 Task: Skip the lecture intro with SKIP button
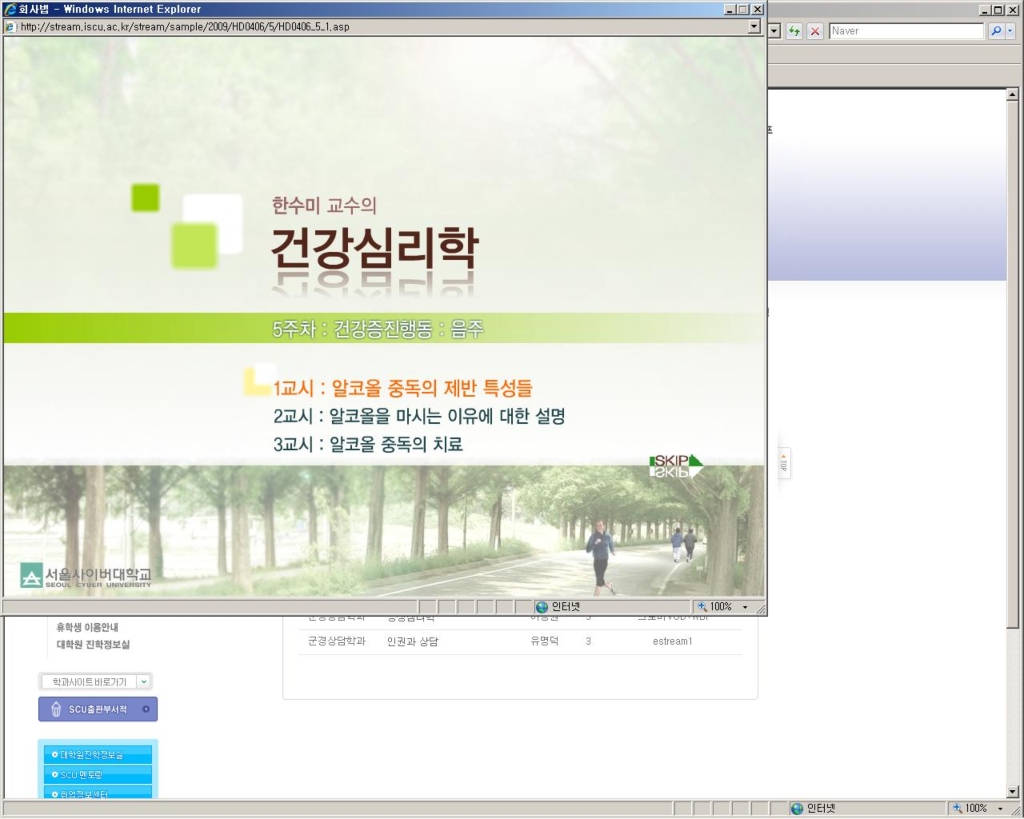coord(676,465)
